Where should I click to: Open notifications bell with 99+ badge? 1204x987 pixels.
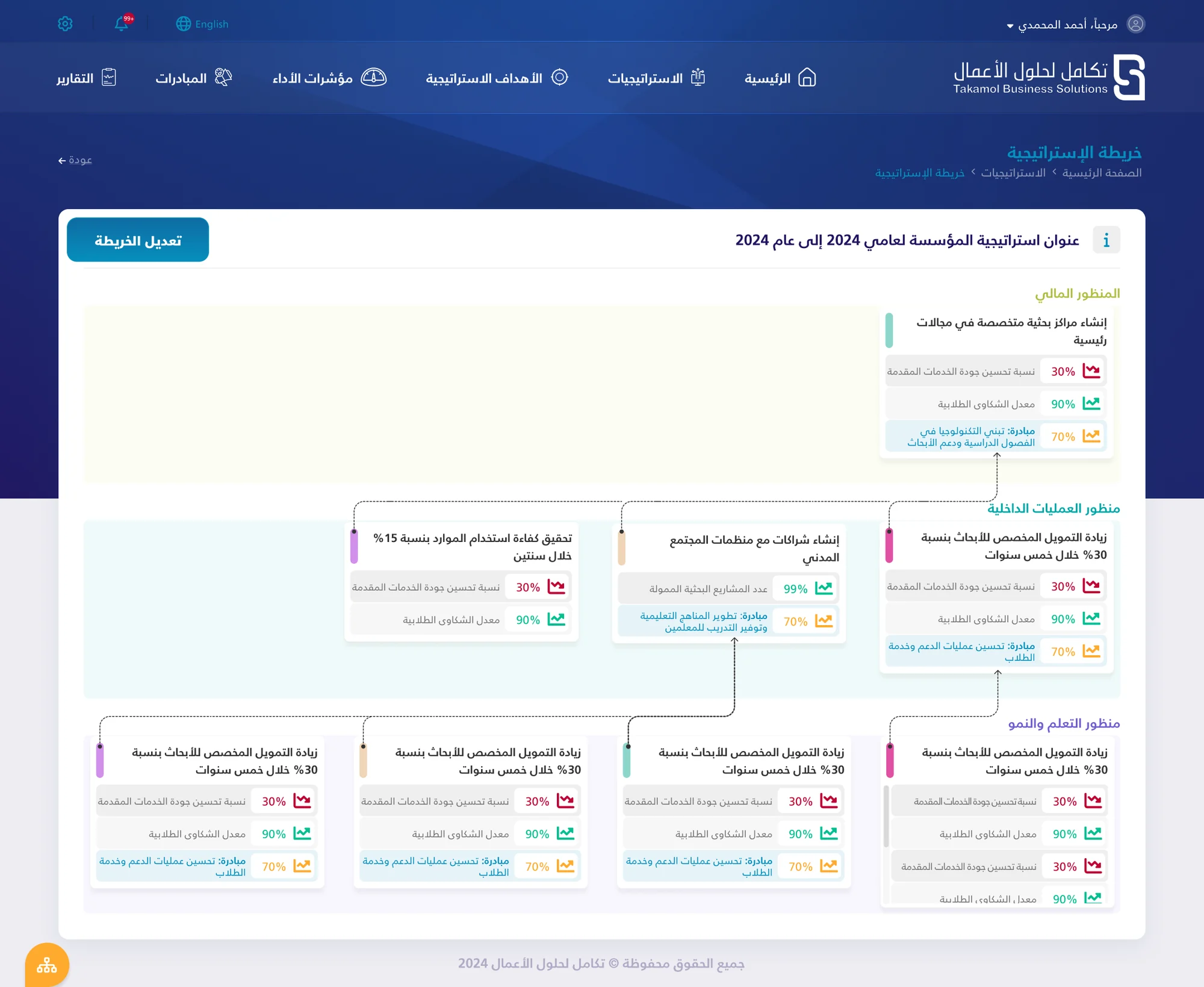pyautogui.click(x=123, y=23)
